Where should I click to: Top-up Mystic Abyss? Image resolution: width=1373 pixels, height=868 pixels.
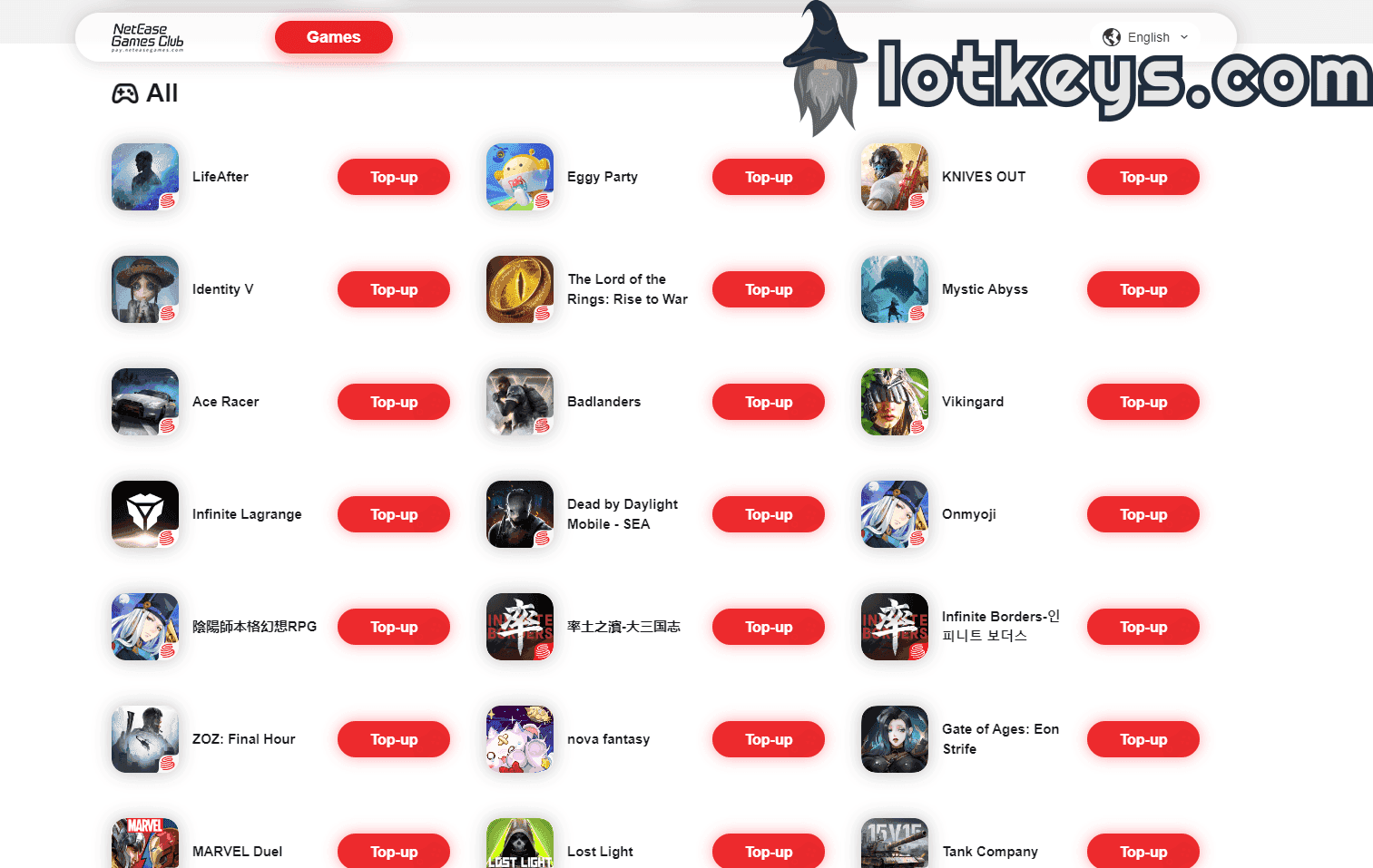(x=1143, y=289)
